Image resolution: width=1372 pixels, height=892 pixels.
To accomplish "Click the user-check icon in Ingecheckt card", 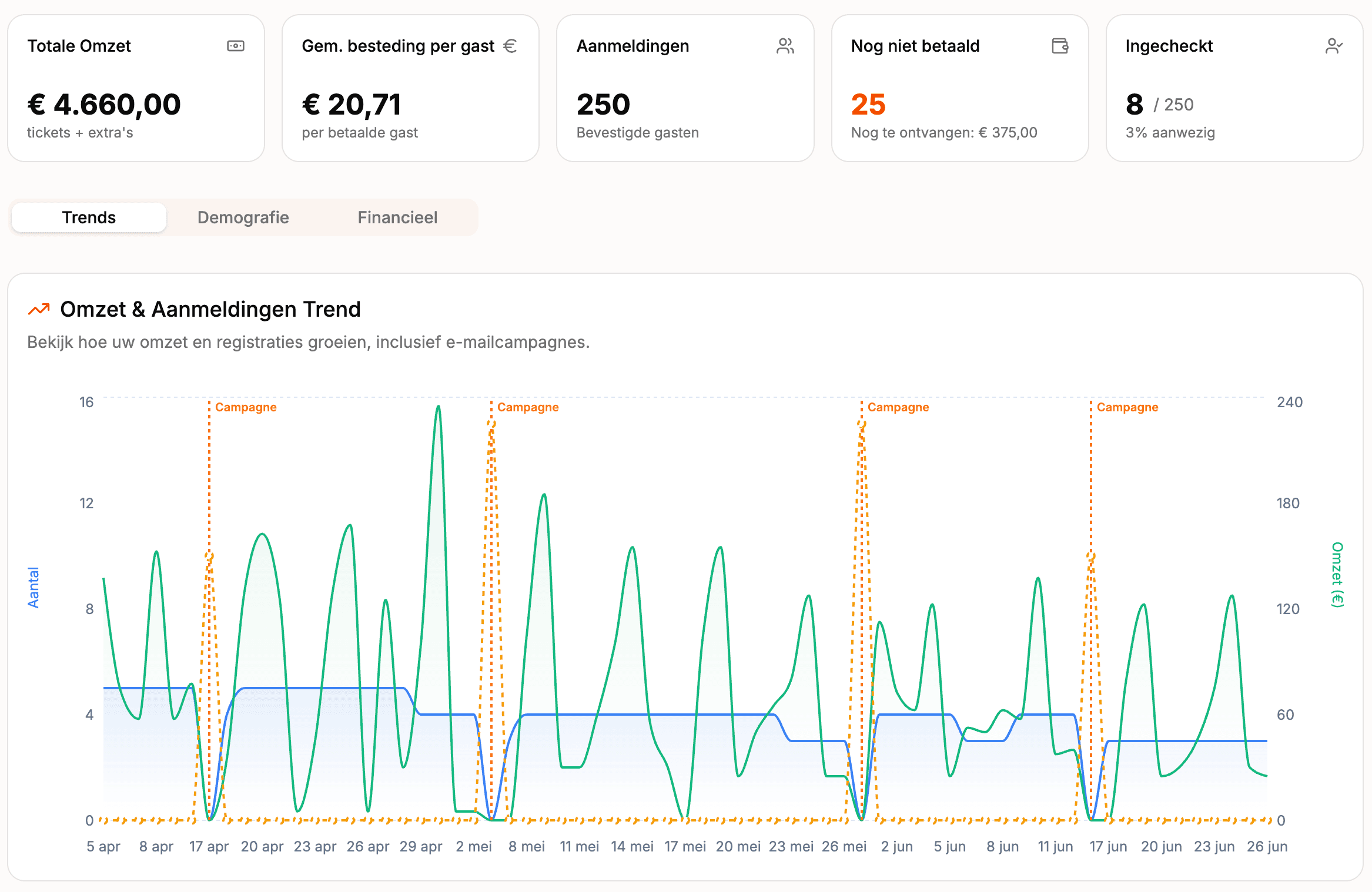I will tap(1334, 46).
